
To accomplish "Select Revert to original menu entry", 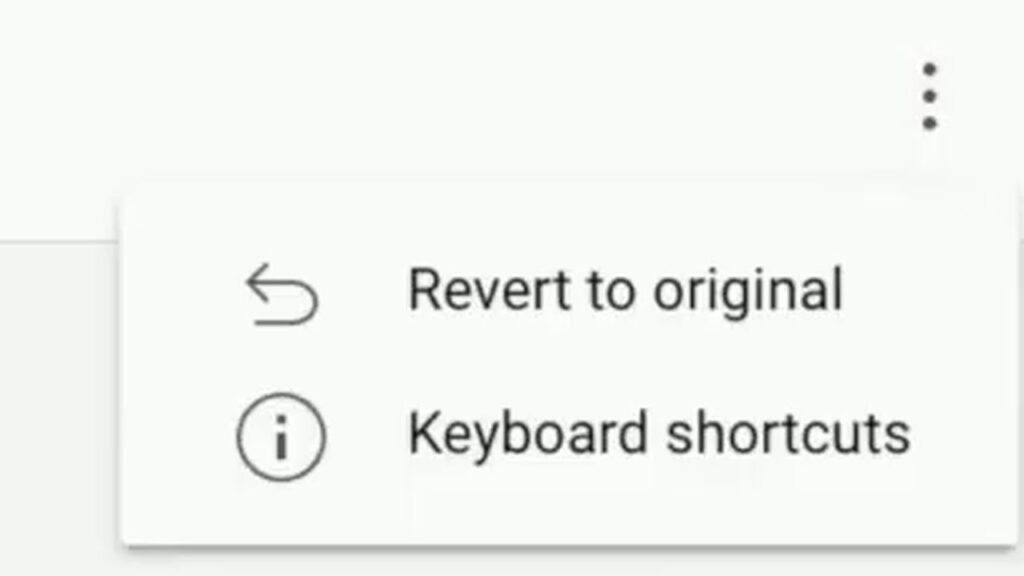I will (567, 291).
